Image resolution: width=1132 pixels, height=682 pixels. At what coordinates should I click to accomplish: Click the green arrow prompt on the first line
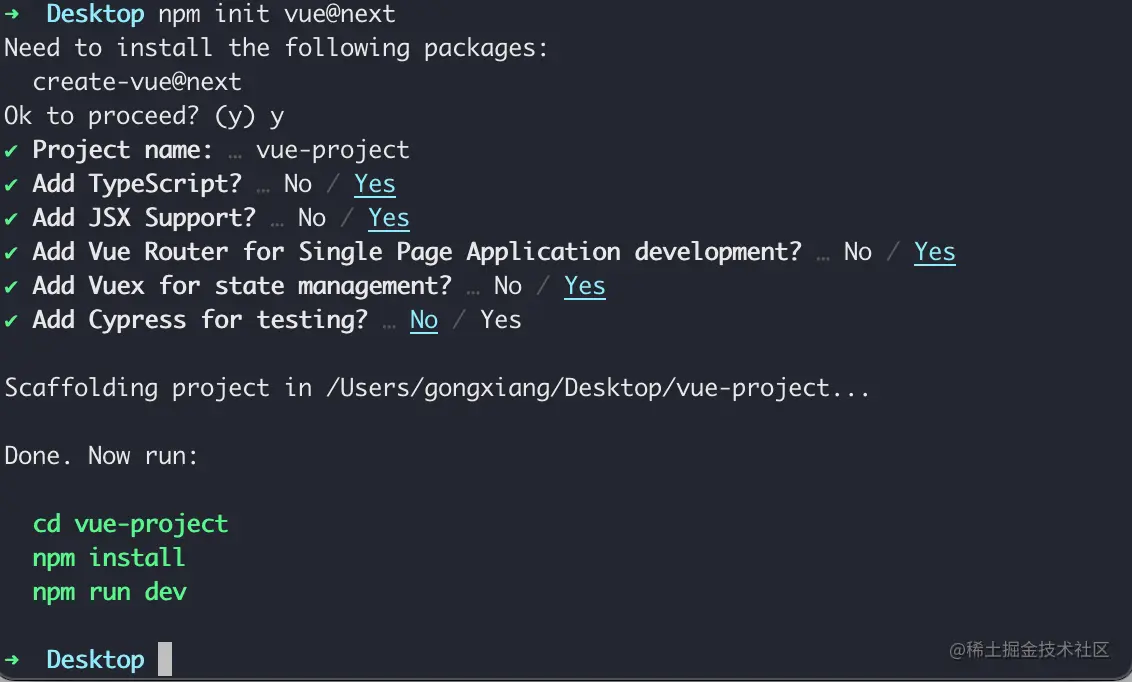coord(12,14)
